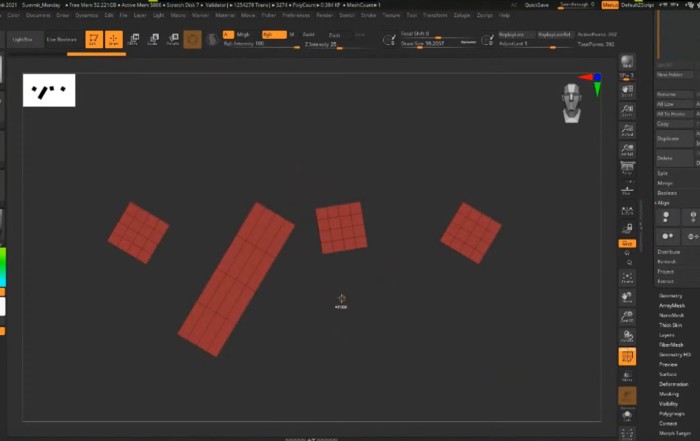This screenshot has height=441, width=700.
Task: Click the Edit mode icon in toolbar
Action: pyautogui.click(x=93, y=39)
